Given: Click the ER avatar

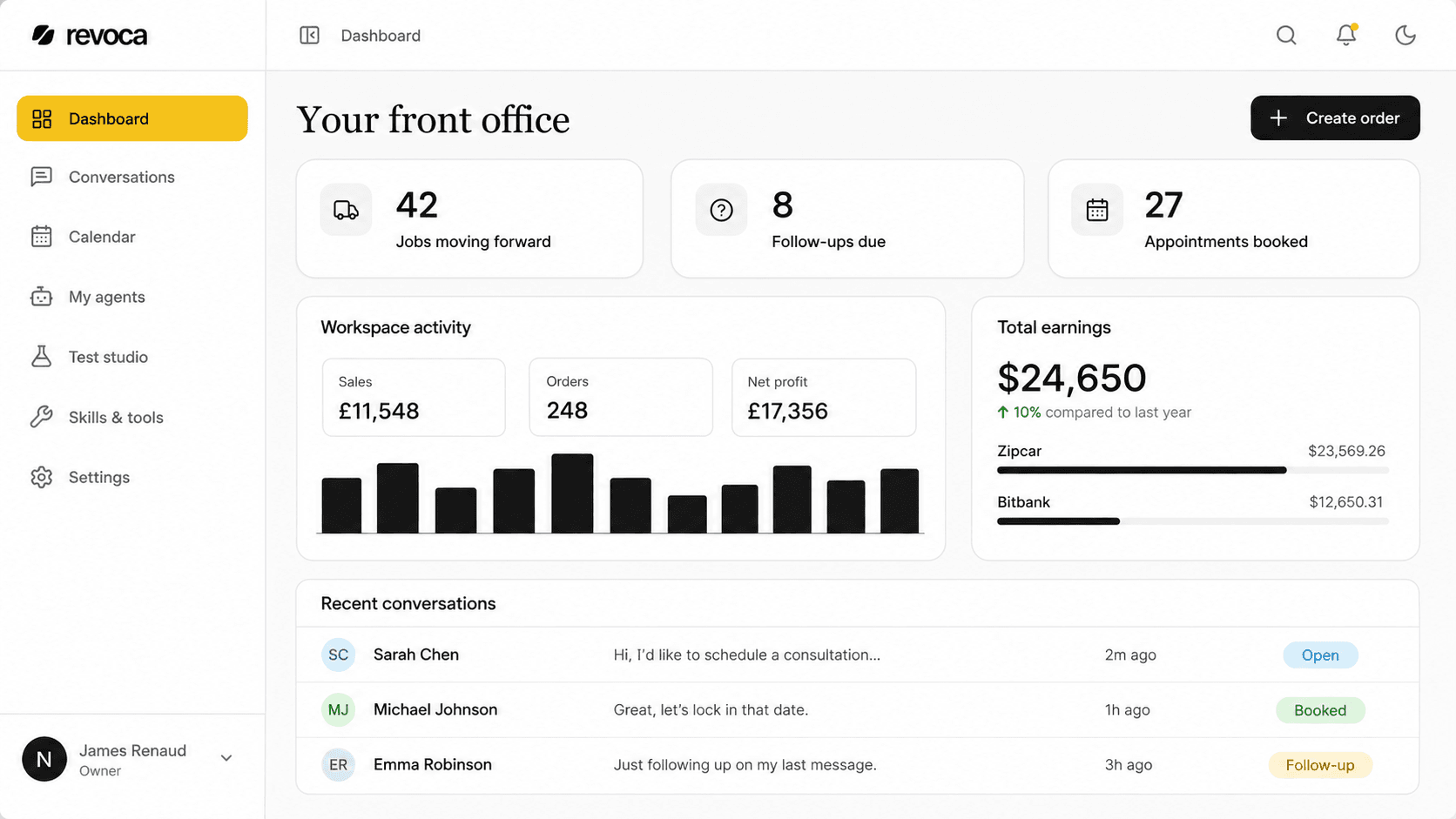Looking at the screenshot, I should 338,765.
